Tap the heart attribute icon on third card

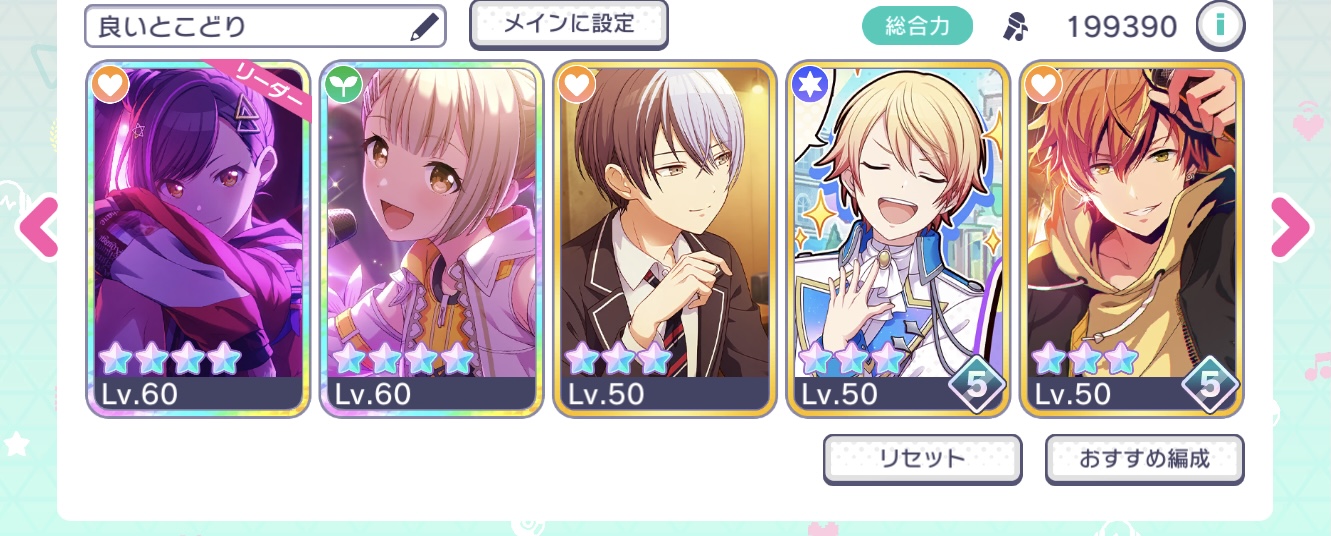(576, 85)
